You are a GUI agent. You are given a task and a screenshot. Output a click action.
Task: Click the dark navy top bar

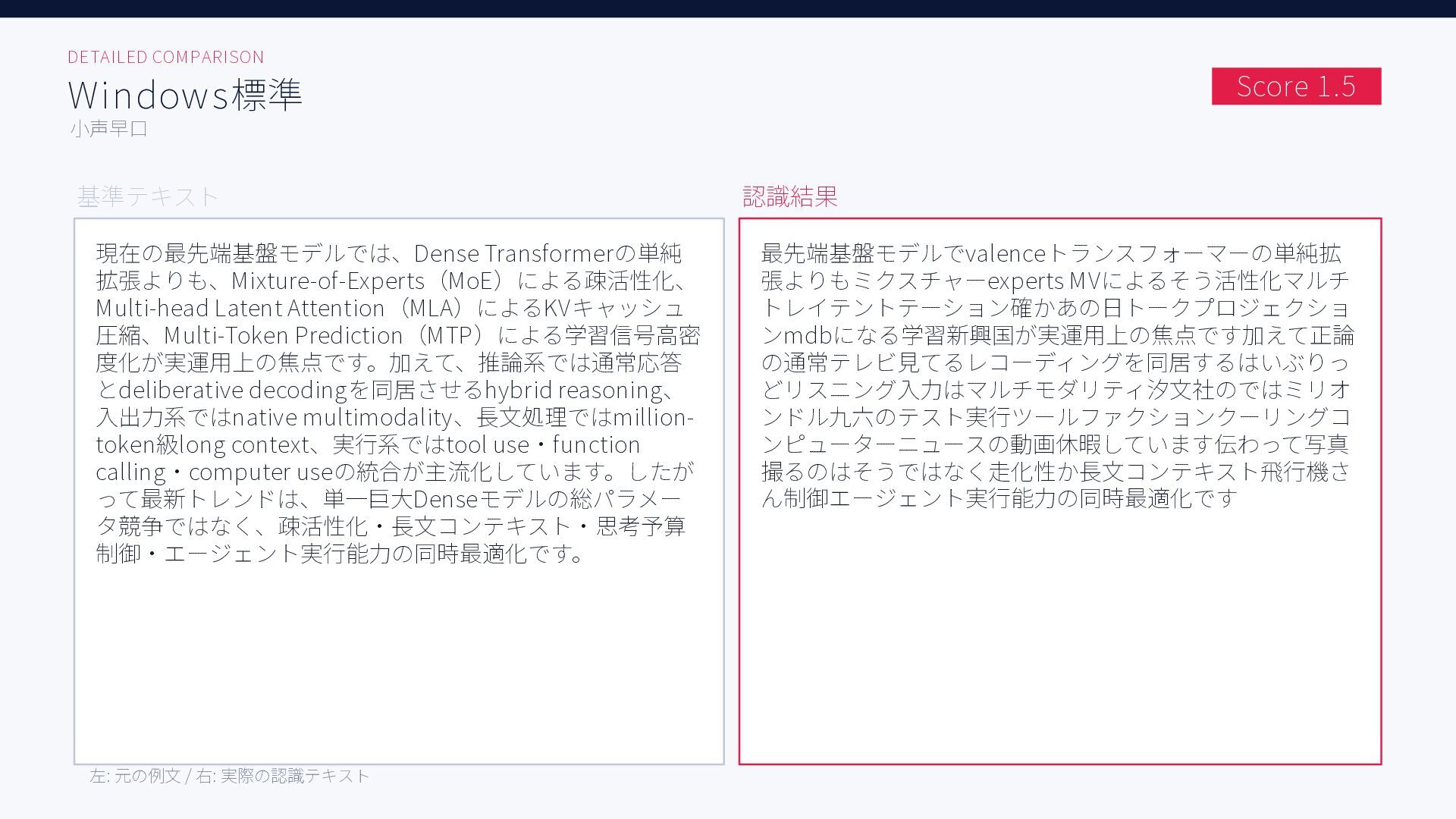(728, 8)
